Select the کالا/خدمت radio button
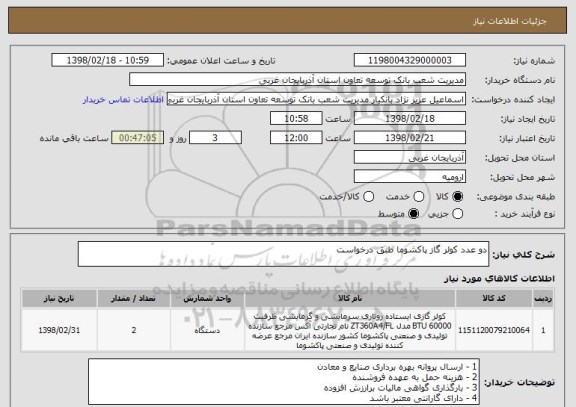 tap(368, 197)
